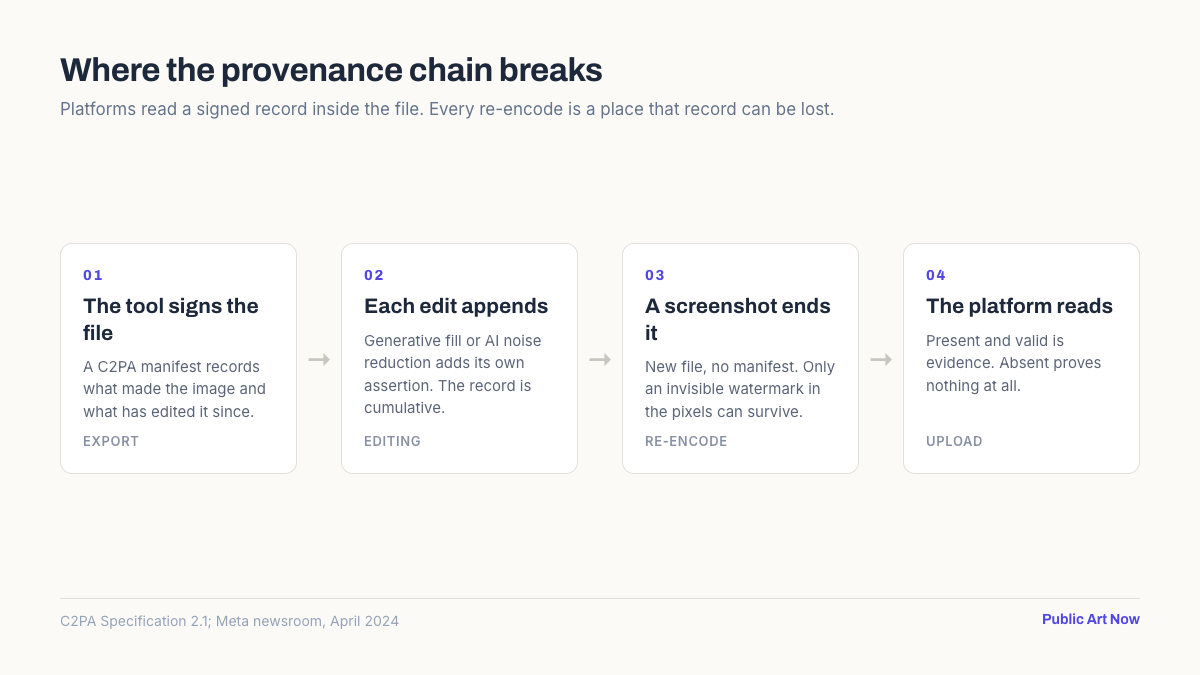Click the subtitle about re-encoding losing records

pos(447,109)
